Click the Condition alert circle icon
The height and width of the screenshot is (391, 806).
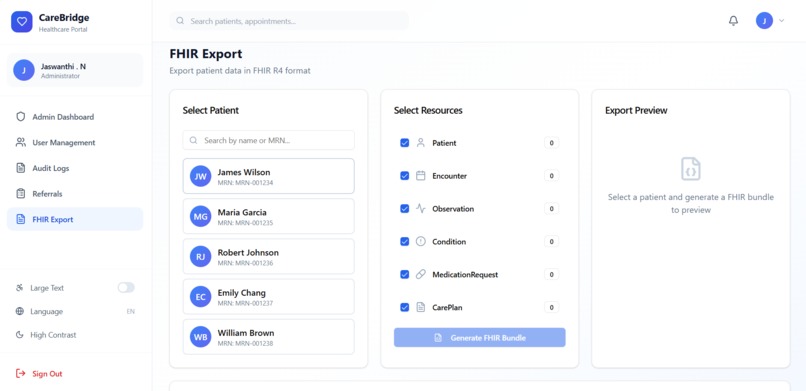coord(420,241)
